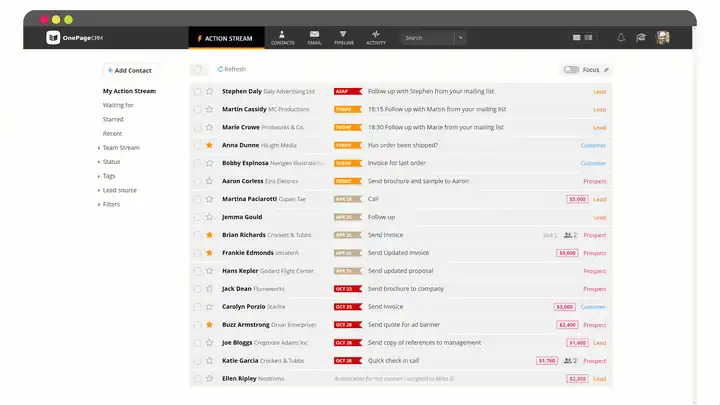Open Starred contacts list

point(113,119)
